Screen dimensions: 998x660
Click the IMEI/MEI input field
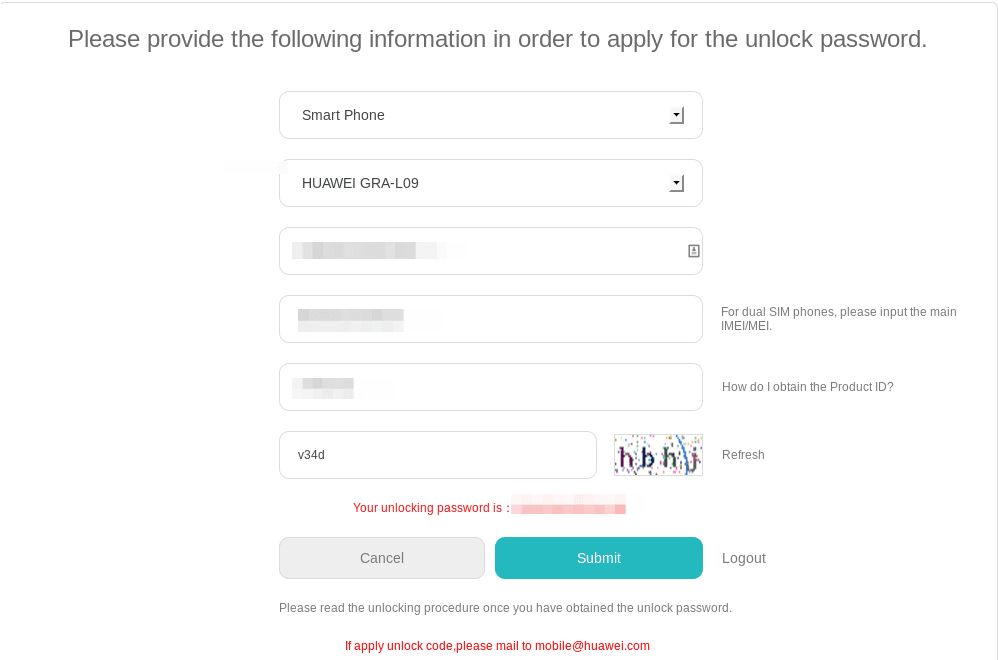[491, 319]
